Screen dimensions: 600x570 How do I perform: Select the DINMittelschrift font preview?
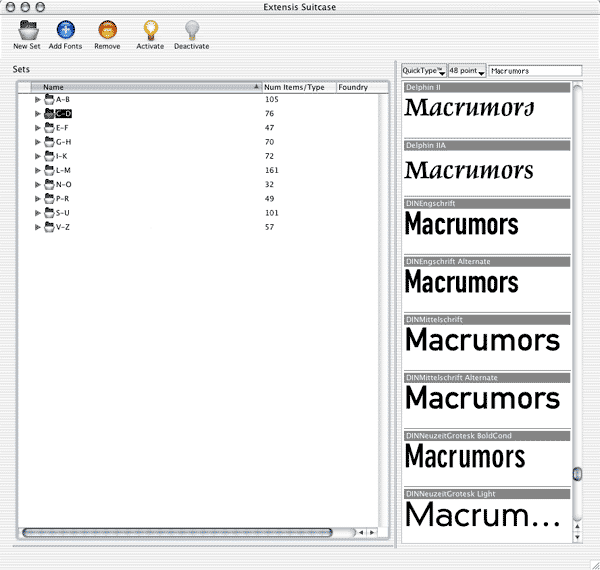pos(487,342)
